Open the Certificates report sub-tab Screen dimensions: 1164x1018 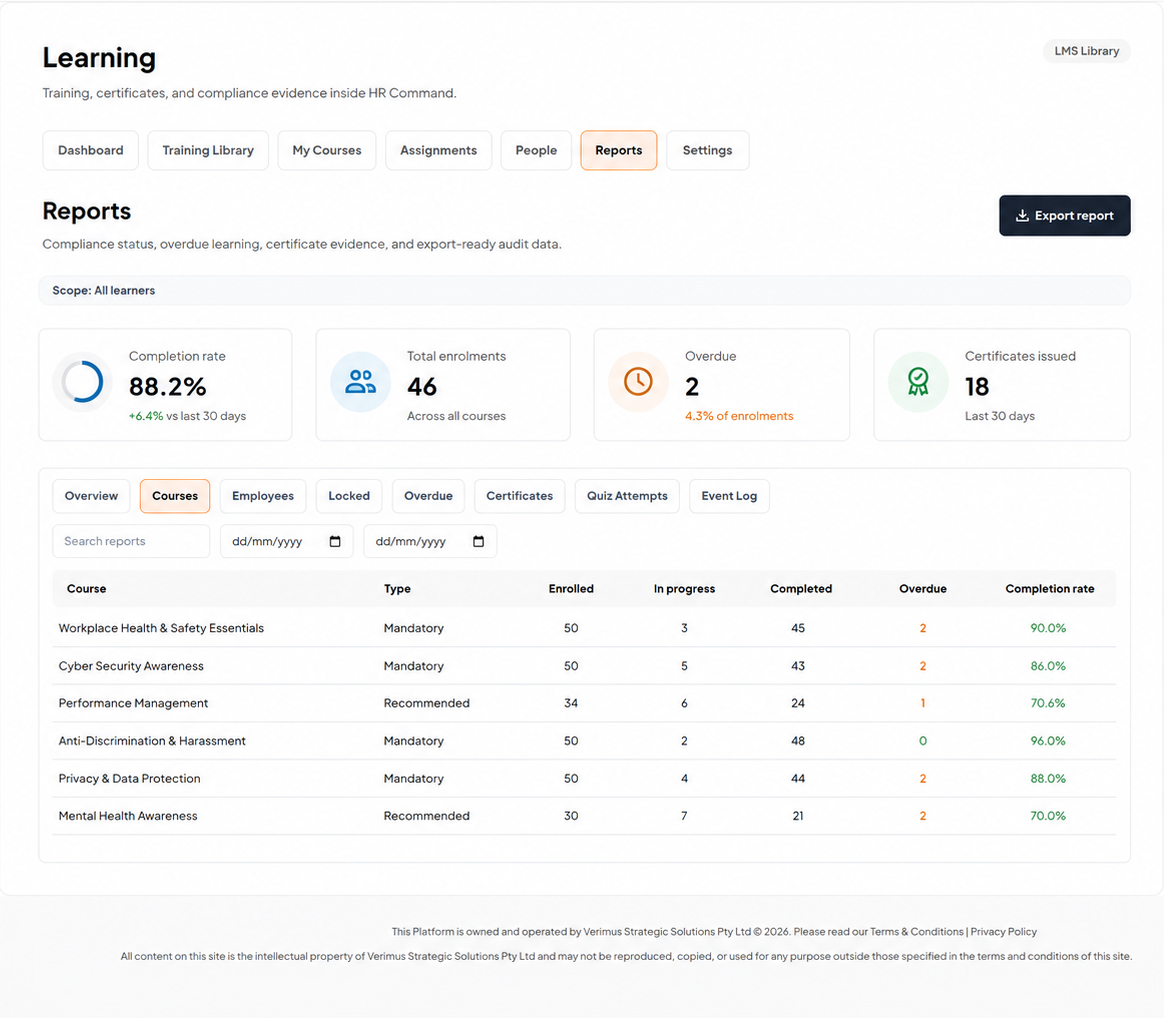pos(520,496)
